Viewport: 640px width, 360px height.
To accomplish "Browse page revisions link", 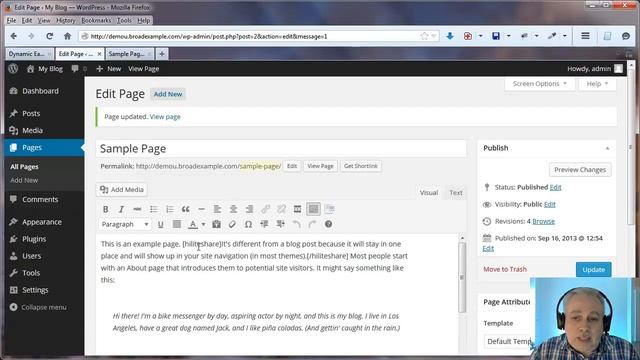I will (543, 221).
